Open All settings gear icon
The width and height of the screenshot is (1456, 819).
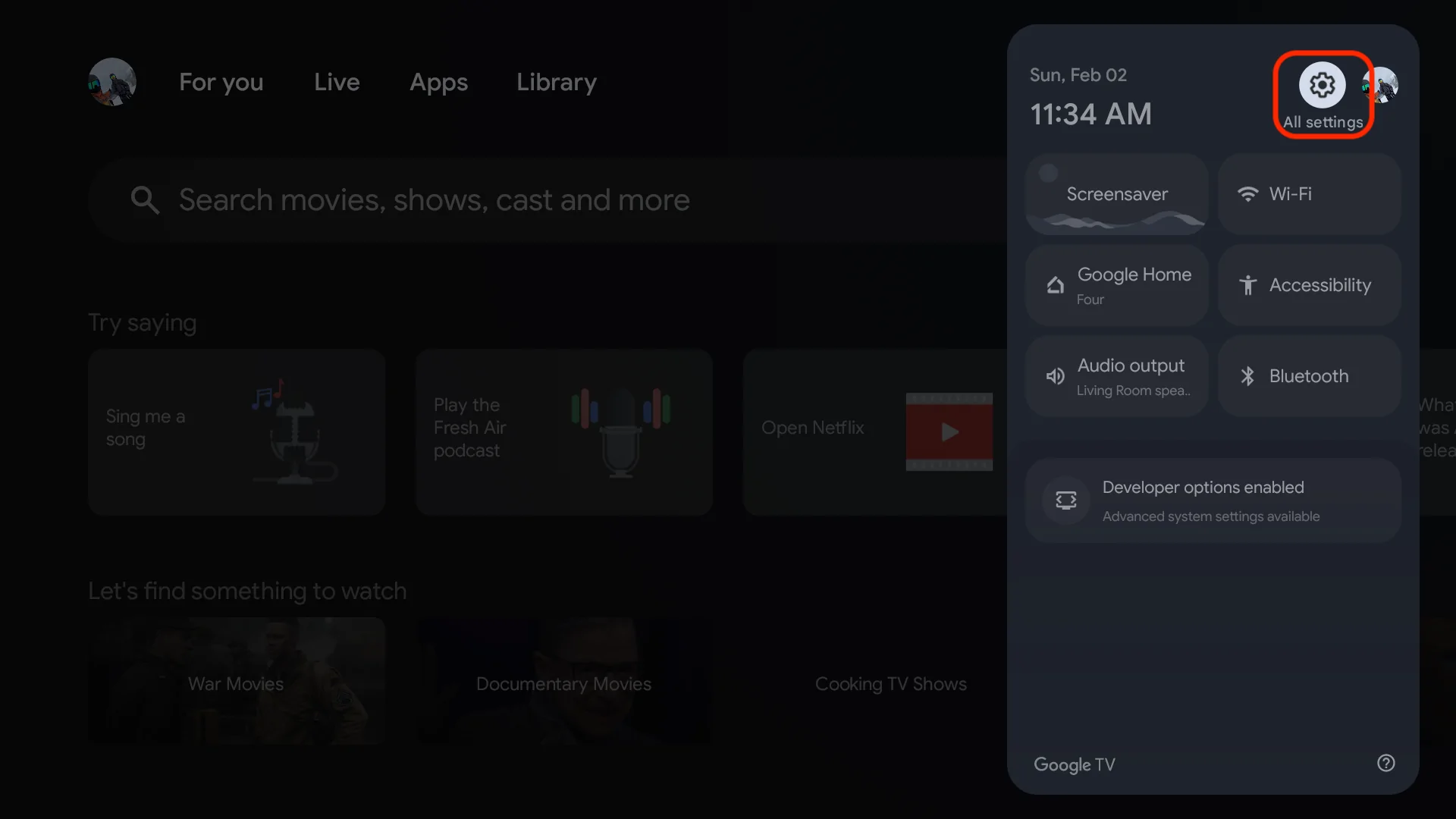click(1323, 85)
